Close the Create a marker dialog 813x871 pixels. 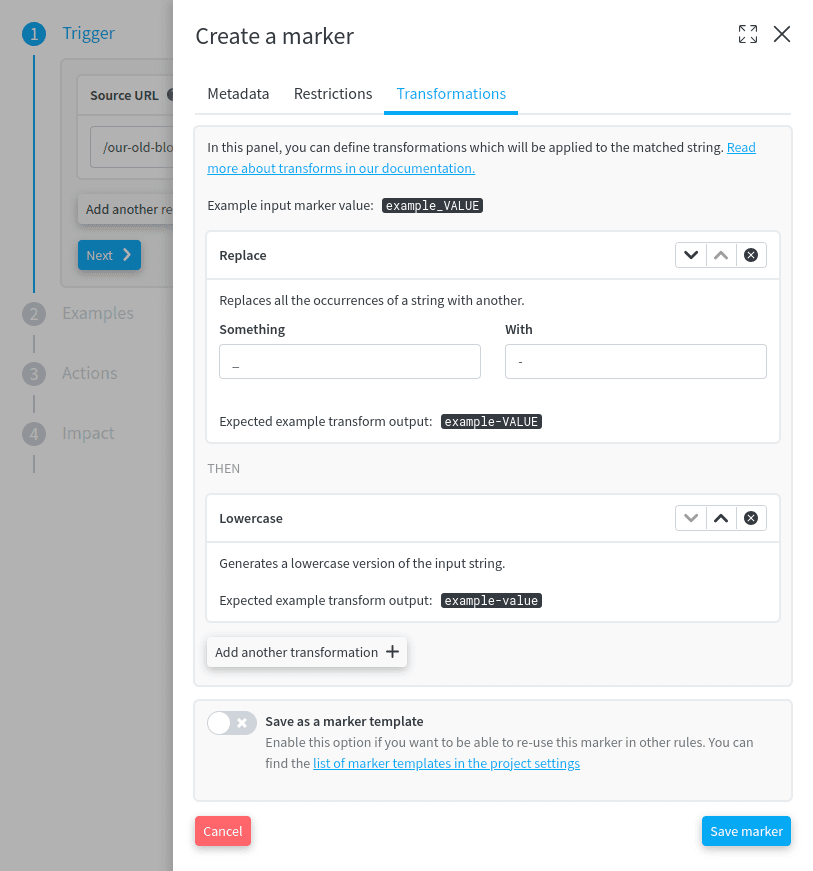point(782,35)
